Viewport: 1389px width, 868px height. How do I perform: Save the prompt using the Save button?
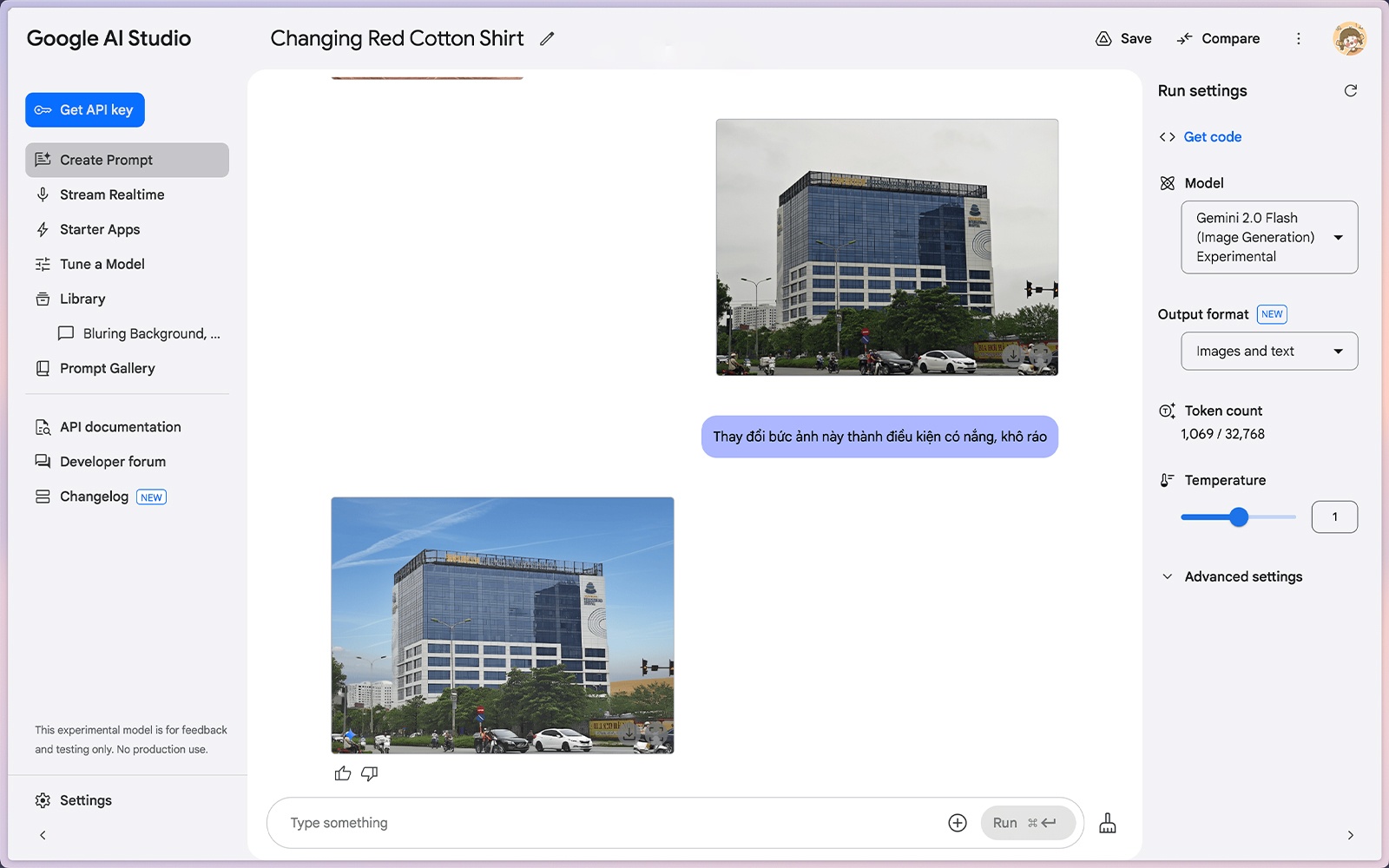click(1124, 39)
